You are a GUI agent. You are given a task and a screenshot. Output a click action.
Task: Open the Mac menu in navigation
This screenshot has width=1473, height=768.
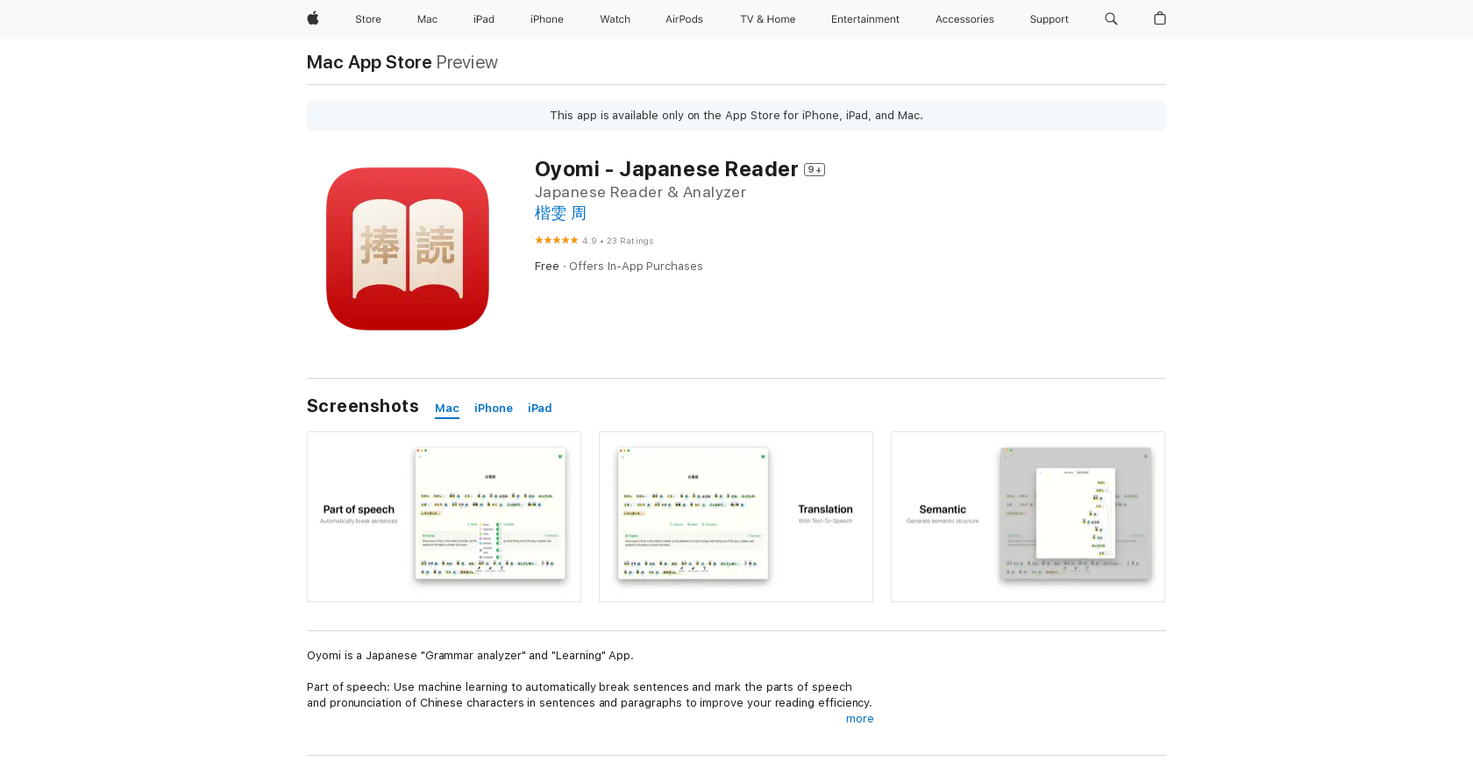point(427,19)
